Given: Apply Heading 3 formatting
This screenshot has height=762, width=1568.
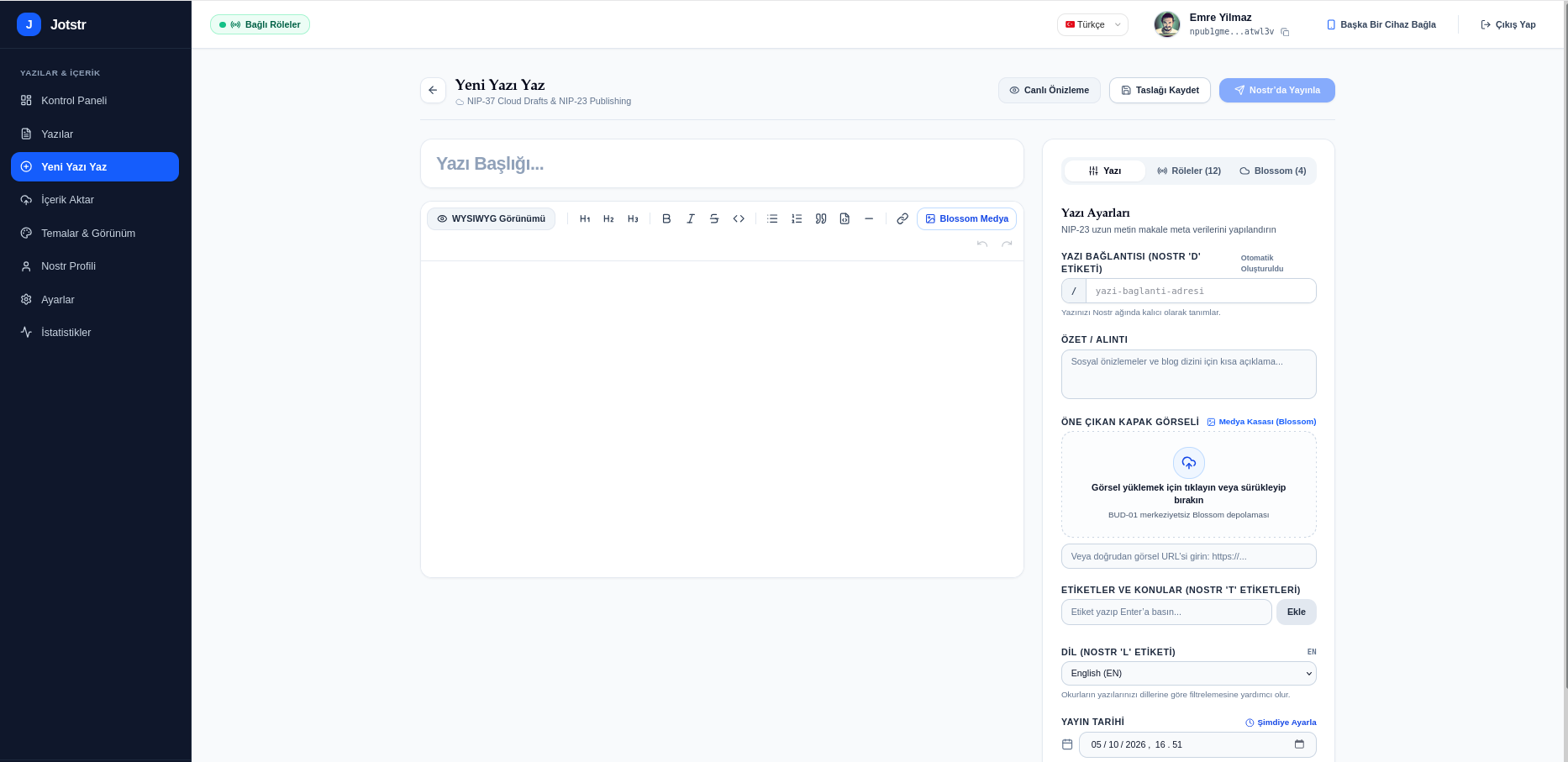Looking at the screenshot, I should [633, 218].
